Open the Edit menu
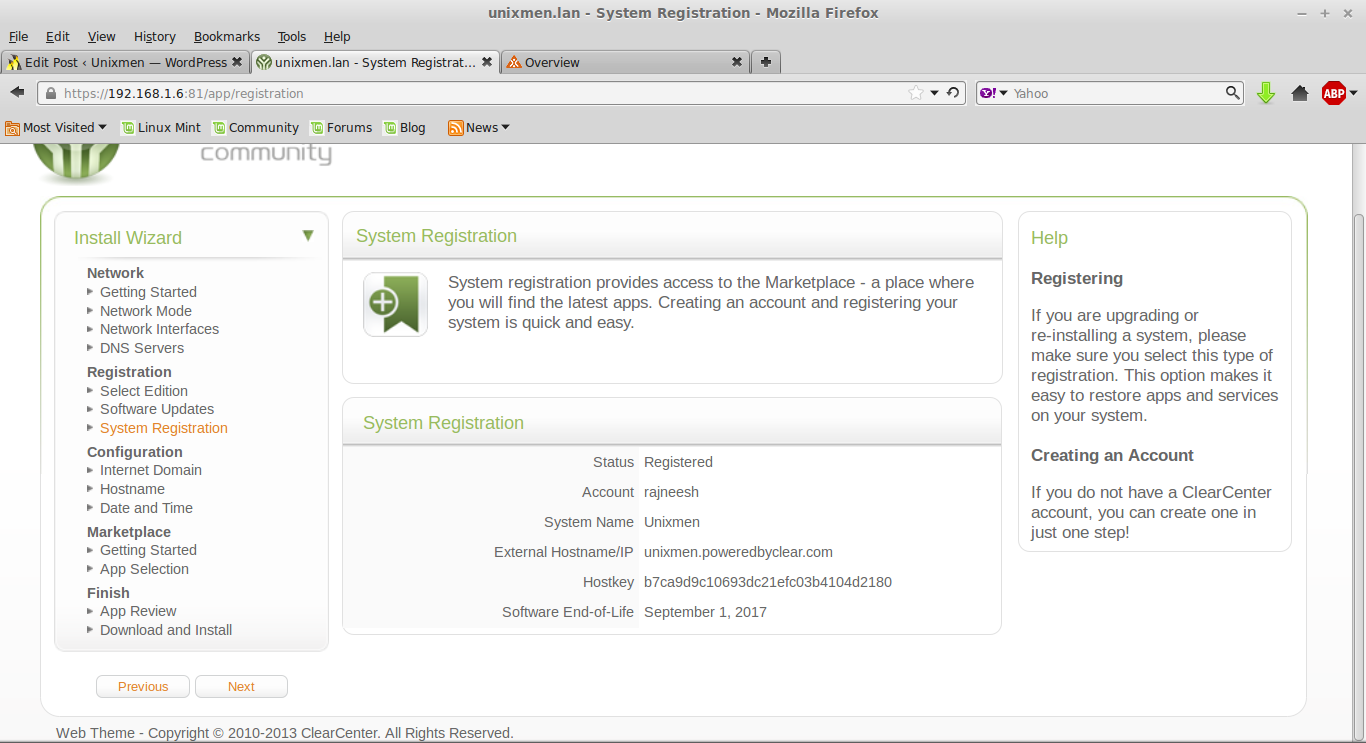 click(x=58, y=36)
